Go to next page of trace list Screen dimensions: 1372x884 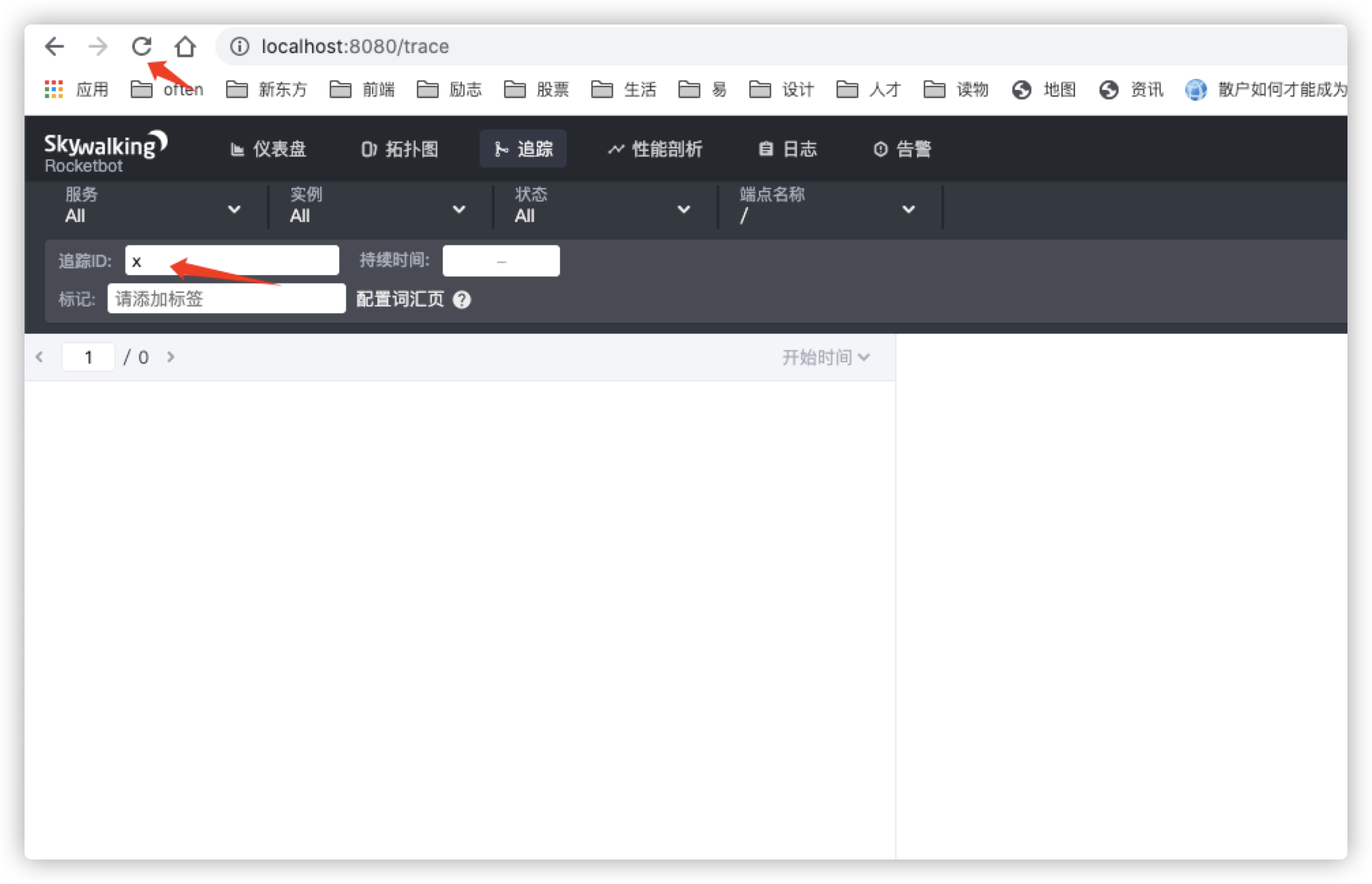click(x=171, y=357)
